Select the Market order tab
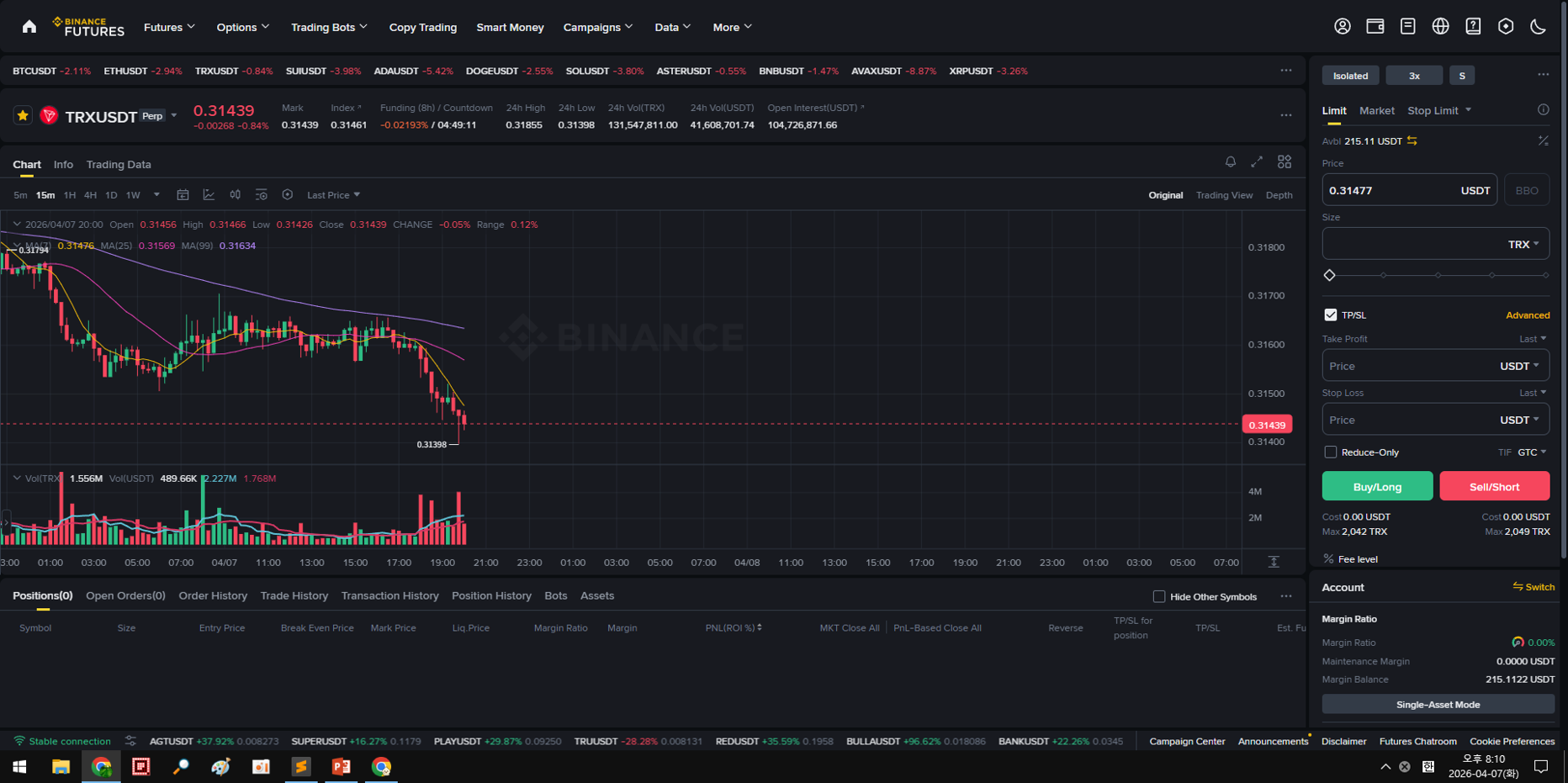This screenshot has width=1568, height=783. click(1376, 110)
